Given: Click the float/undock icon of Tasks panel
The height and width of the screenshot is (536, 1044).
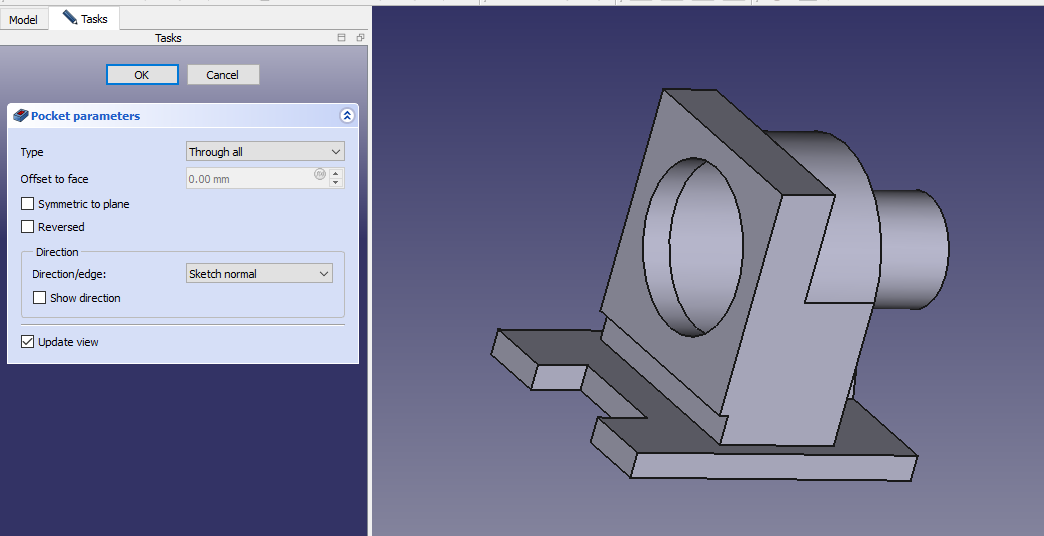Looking at the screenshot, I should click(360, 38).
